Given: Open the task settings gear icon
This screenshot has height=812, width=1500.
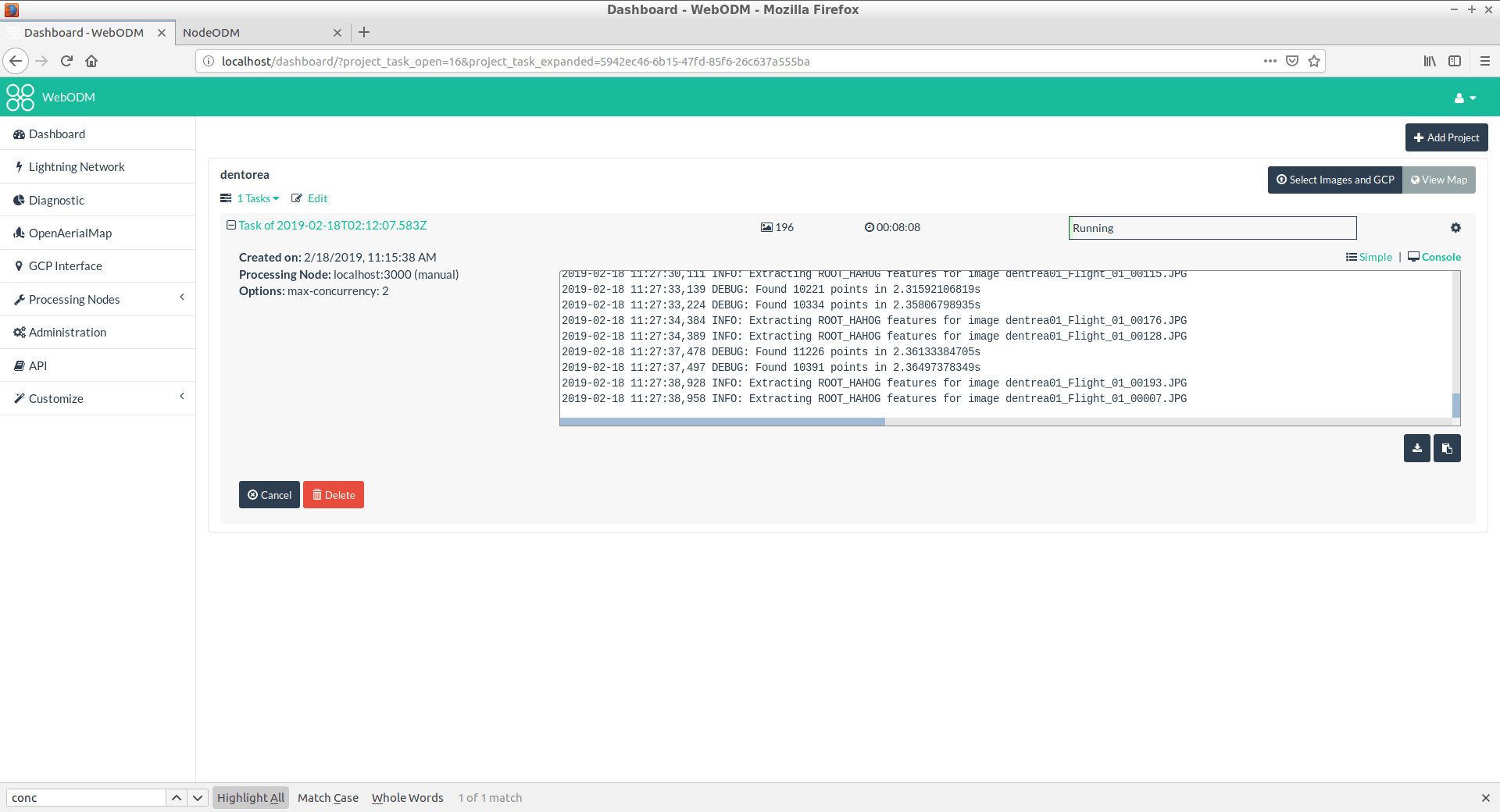Looking at the screenshot, I should [1455, 227].
